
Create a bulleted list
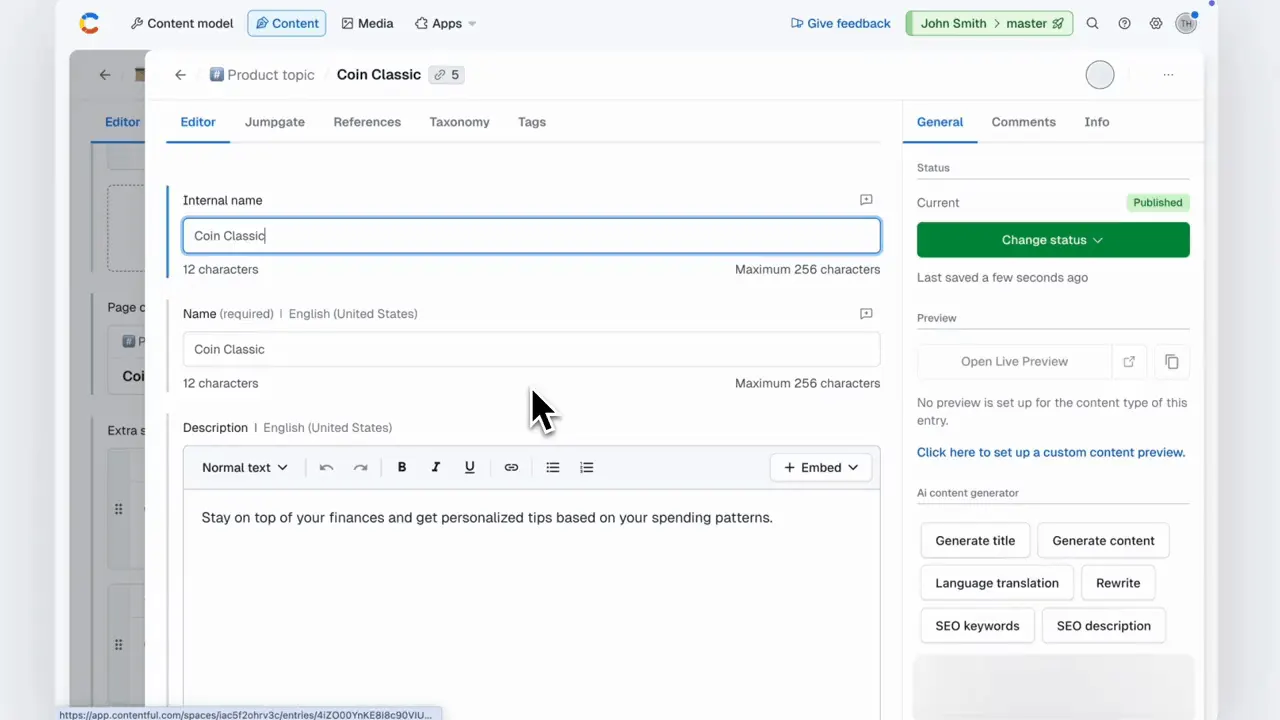coord(553,467)
